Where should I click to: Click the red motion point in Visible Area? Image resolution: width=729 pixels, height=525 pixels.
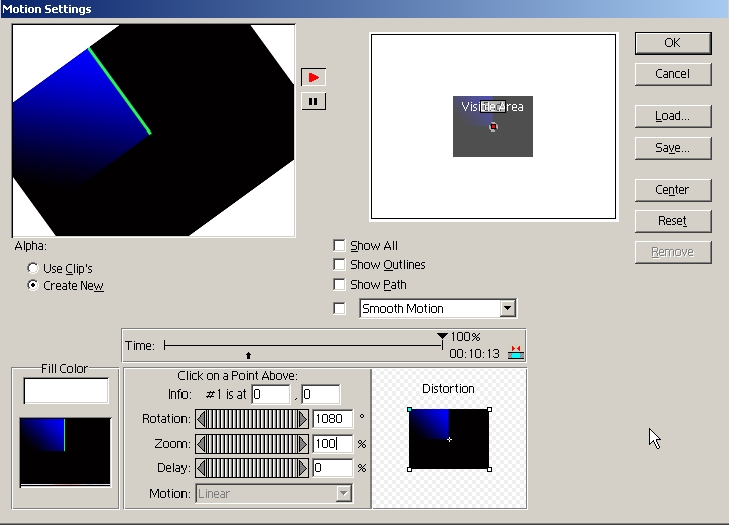(493, 126)
